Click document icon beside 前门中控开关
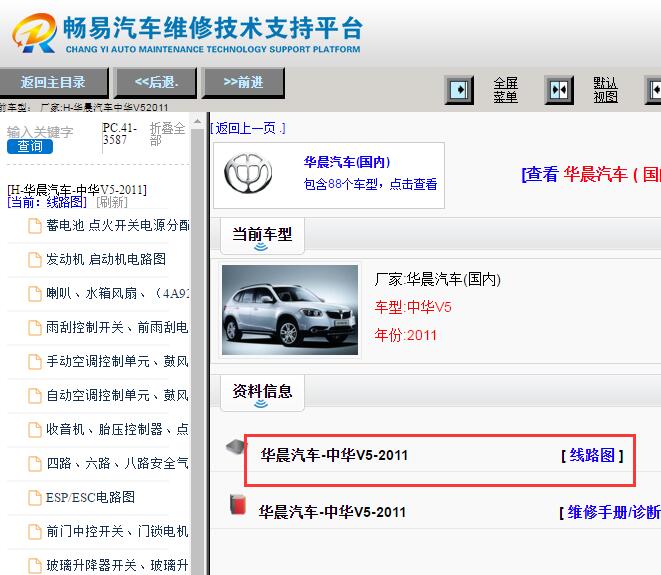Image resolution: width=661 pixels, height=575 pixels. tap(35, 532)
